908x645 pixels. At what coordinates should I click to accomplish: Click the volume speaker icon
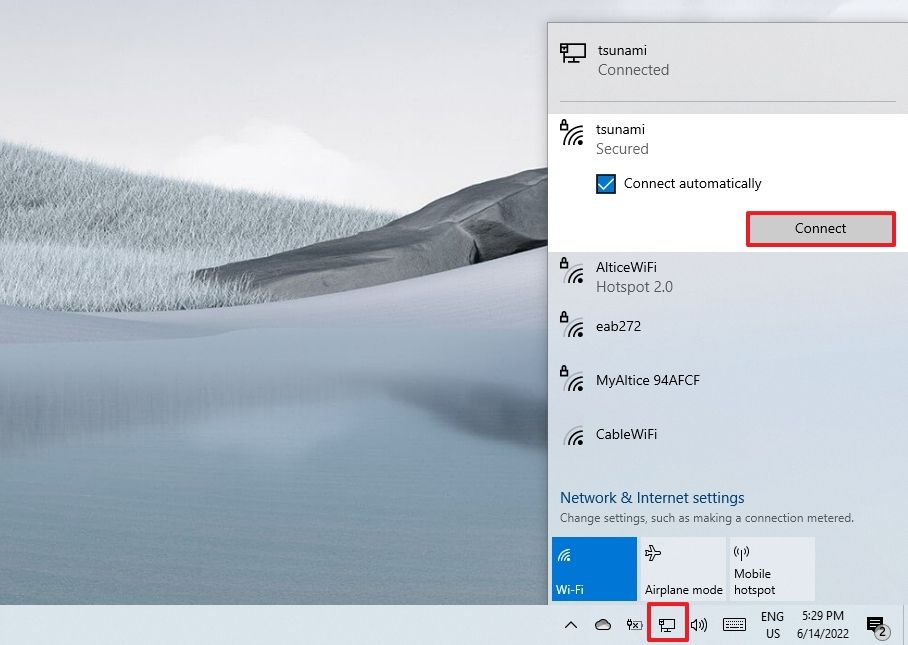tap(698, 624)
